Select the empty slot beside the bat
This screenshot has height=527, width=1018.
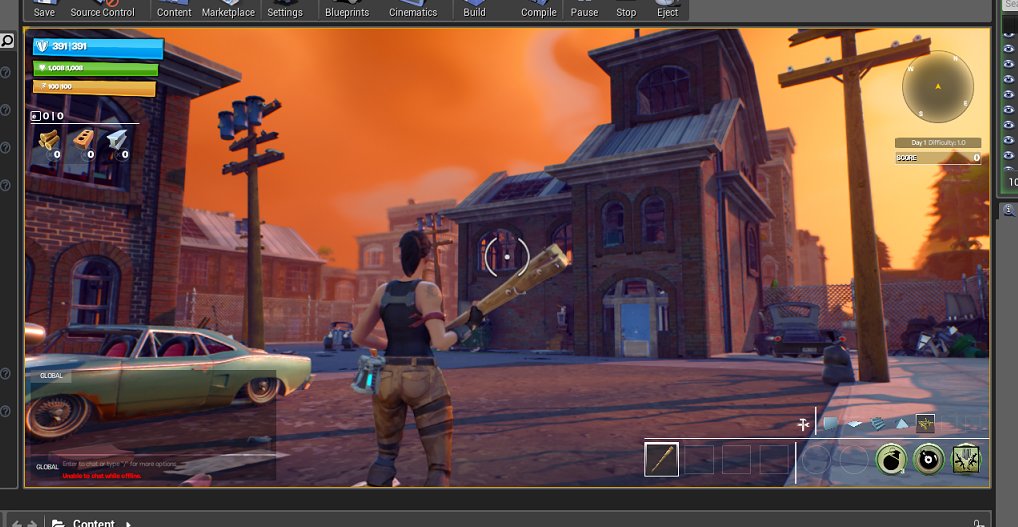tap(699, 460)
